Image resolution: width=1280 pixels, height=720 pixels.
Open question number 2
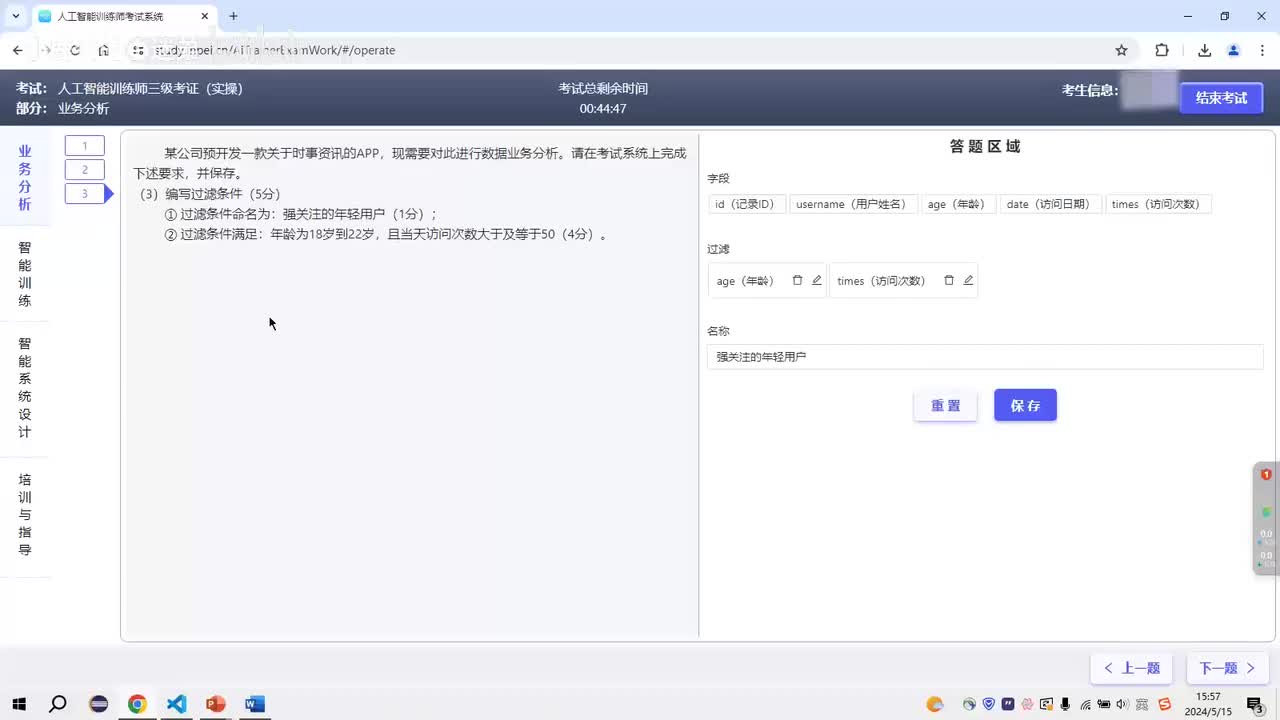click(85, 170)
